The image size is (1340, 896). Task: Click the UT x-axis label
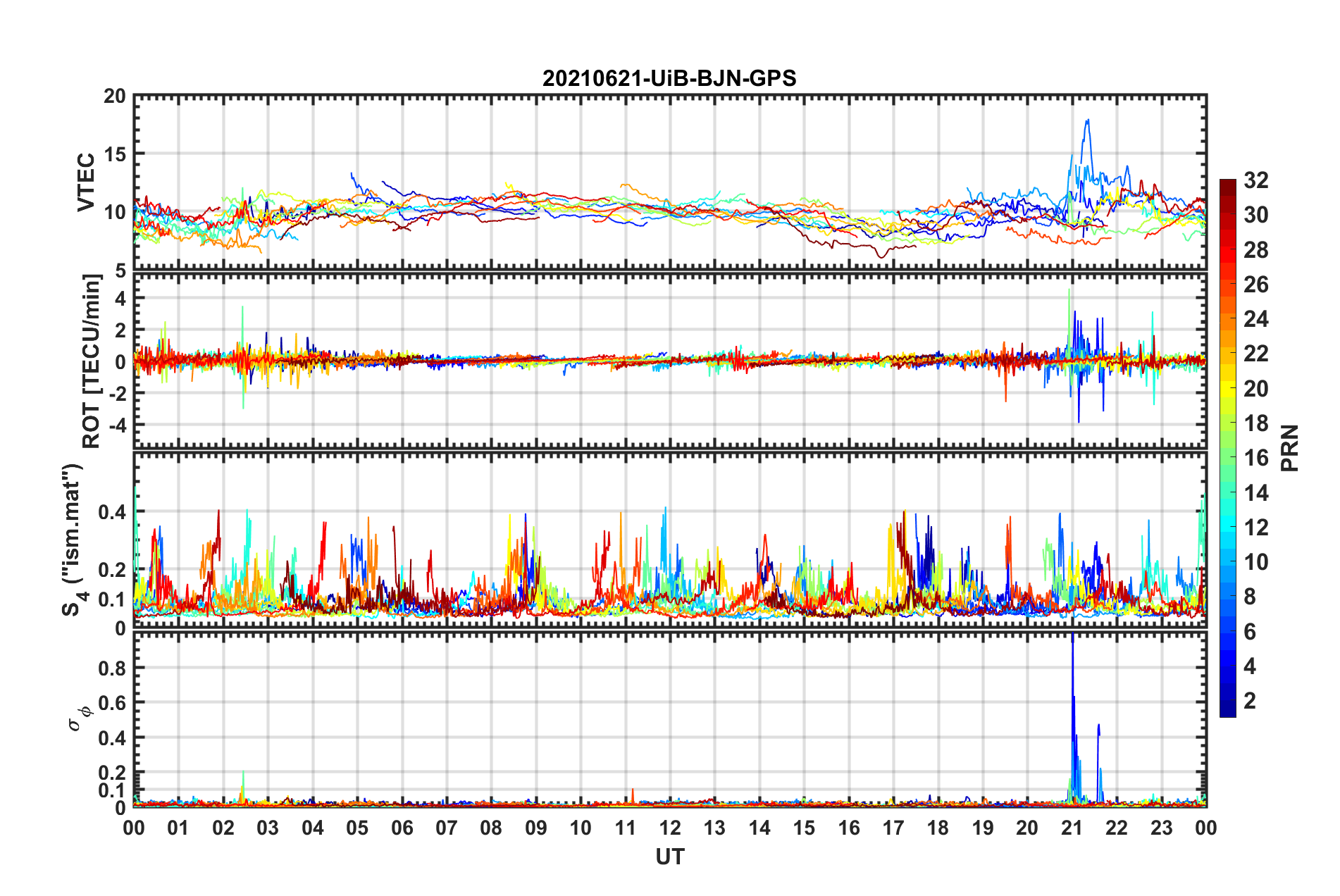click(x=670, y=857)
